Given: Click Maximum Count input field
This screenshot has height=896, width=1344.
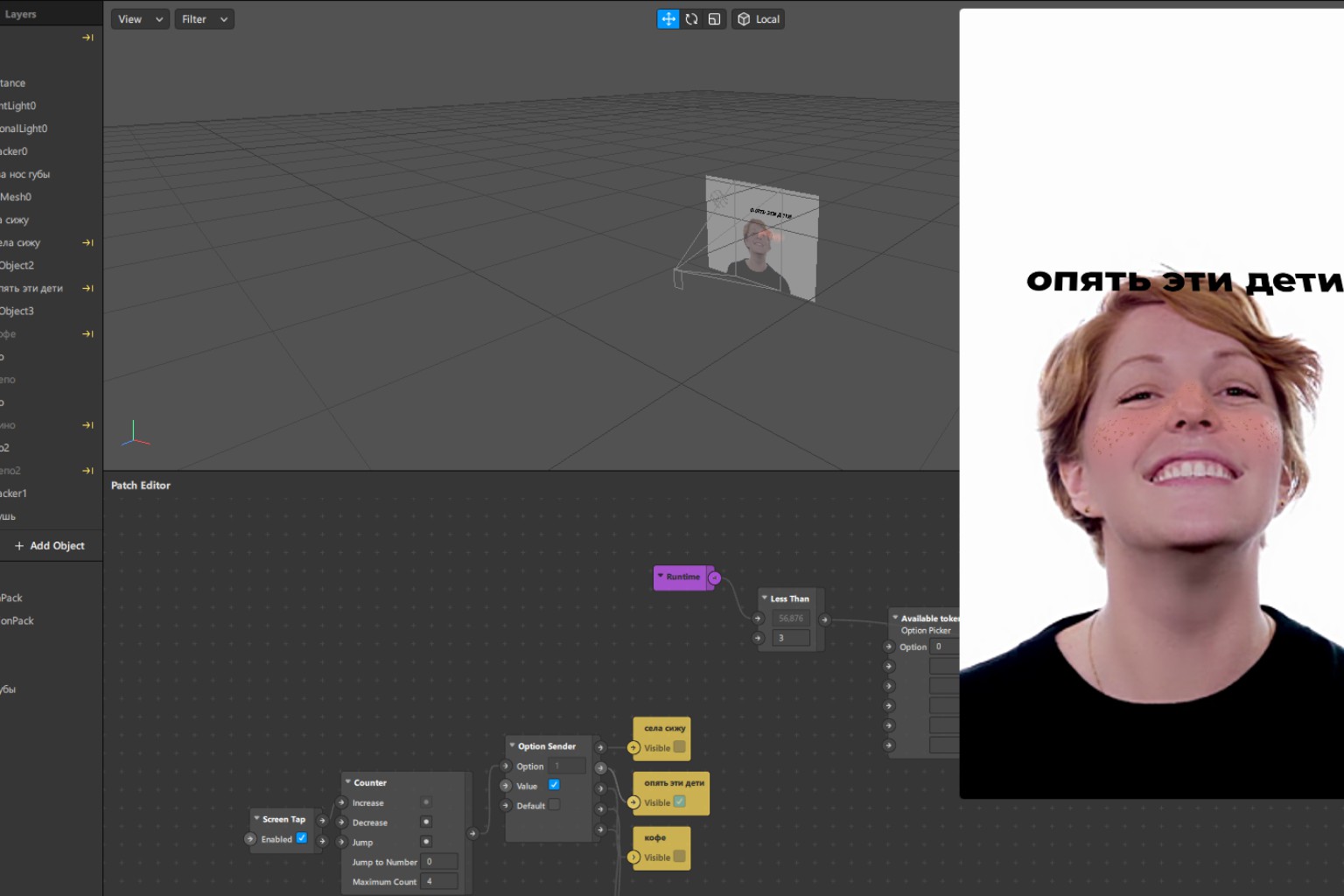Looking at the screenshot, I should click(439, 881).
